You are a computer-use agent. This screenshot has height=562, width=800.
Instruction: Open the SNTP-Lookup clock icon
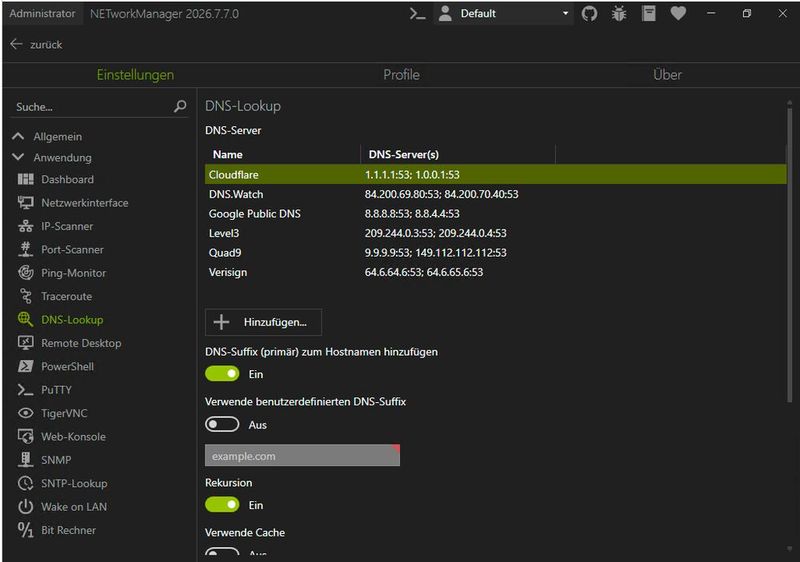pos(26,483)
